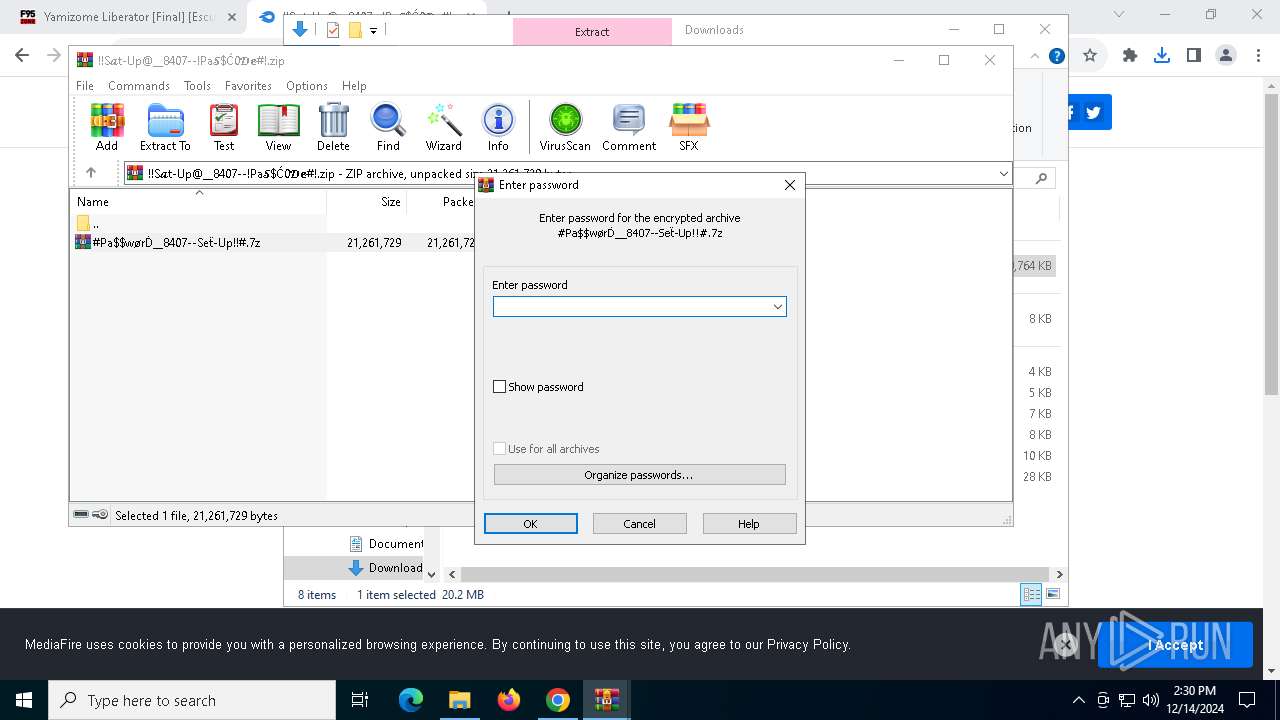Switch to the Extract tab in Explorer

pyautogui.click(x=592, y=31)
